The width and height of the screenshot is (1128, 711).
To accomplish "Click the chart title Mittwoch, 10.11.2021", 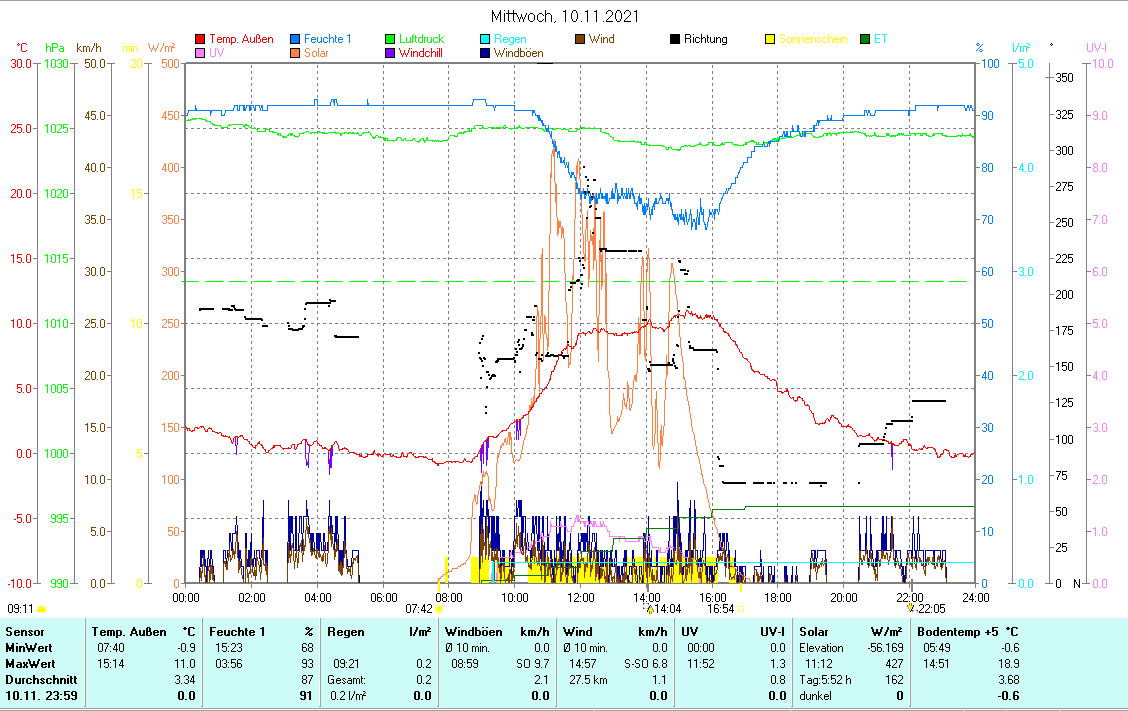I will point(565,17).
